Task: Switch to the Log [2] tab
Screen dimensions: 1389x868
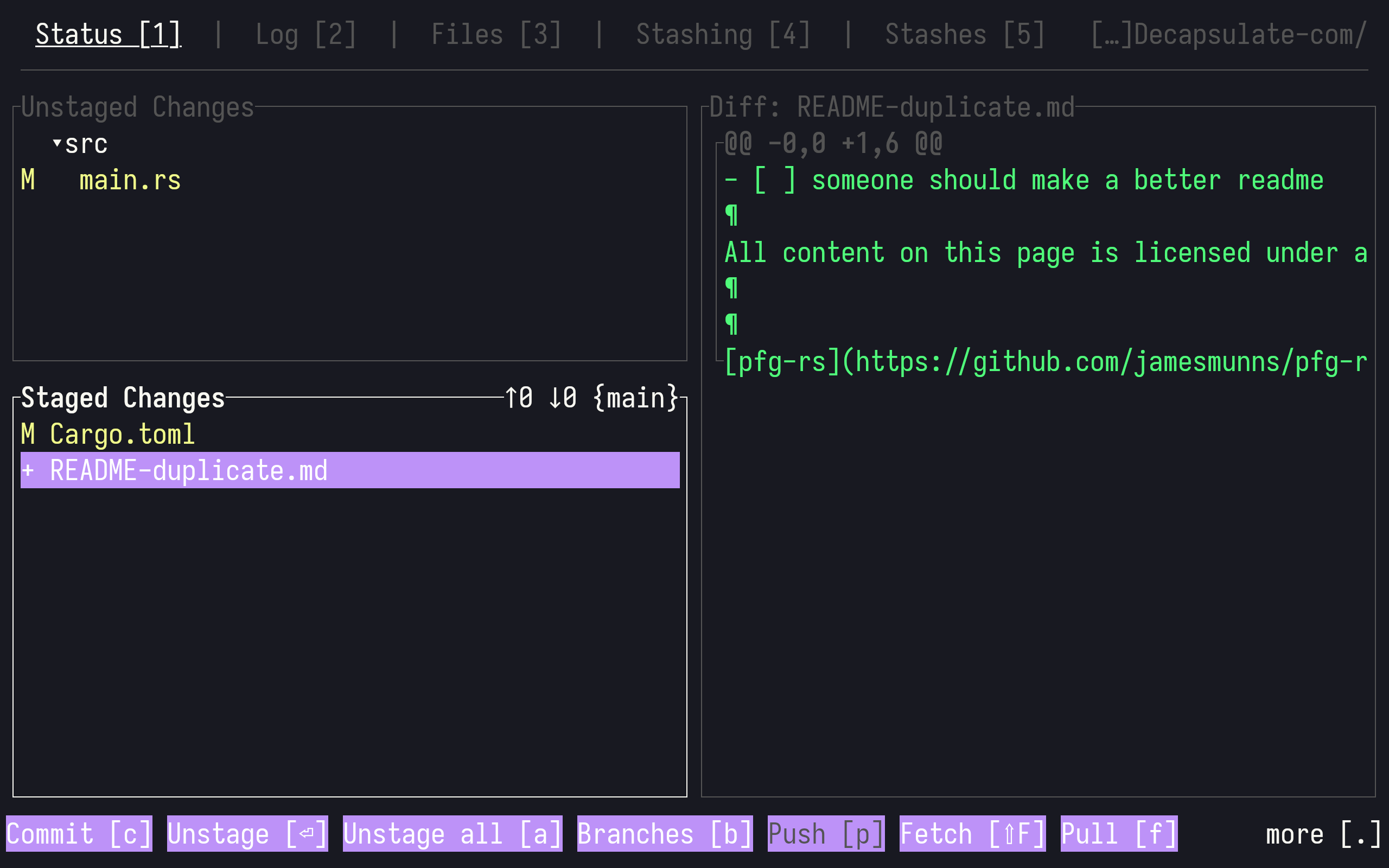Action: [305, 34]
